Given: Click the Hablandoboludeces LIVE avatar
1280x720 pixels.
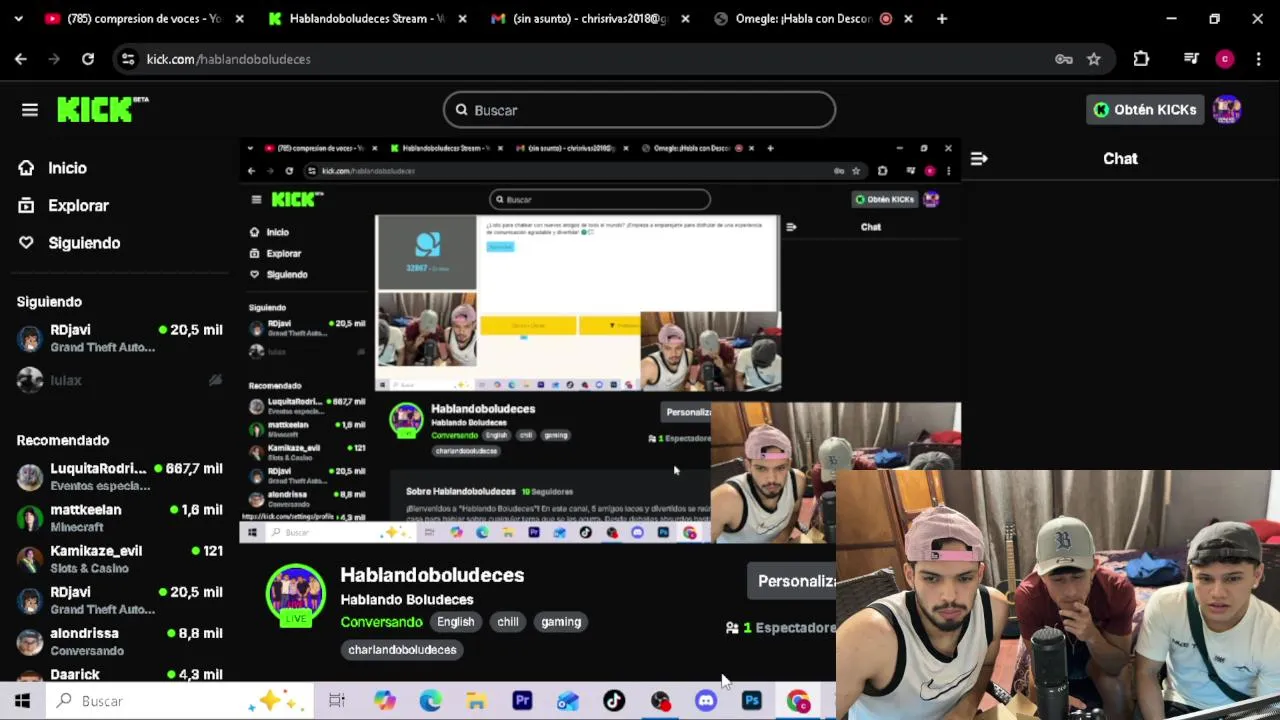Looking at the screenshot, I should [x=295, y=595].
